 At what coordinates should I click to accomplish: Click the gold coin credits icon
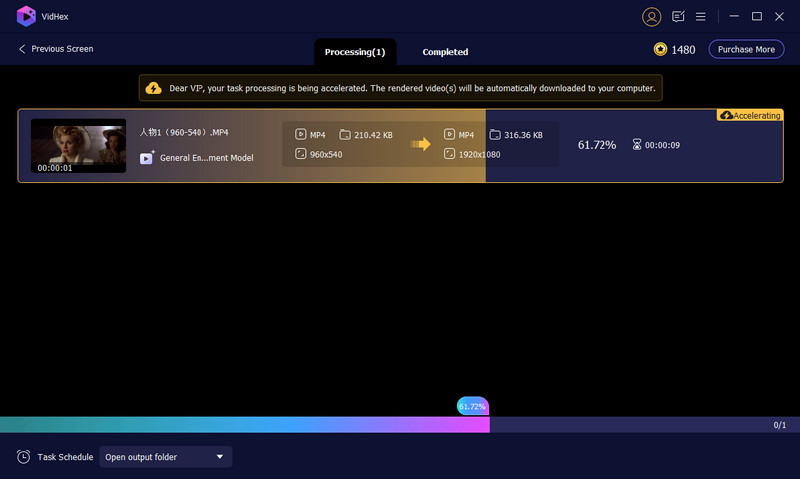660,49
